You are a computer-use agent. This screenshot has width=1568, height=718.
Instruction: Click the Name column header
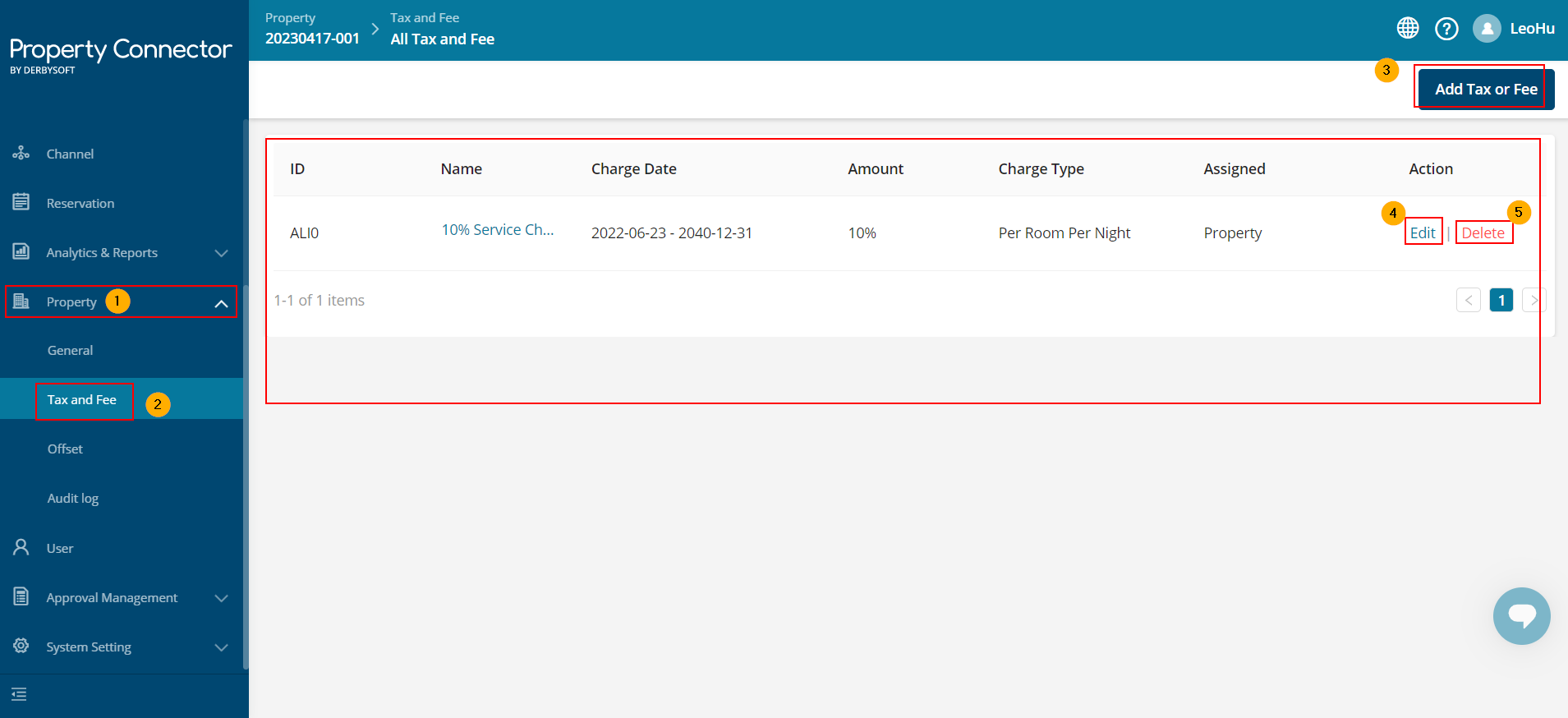(x=462, y=168)
